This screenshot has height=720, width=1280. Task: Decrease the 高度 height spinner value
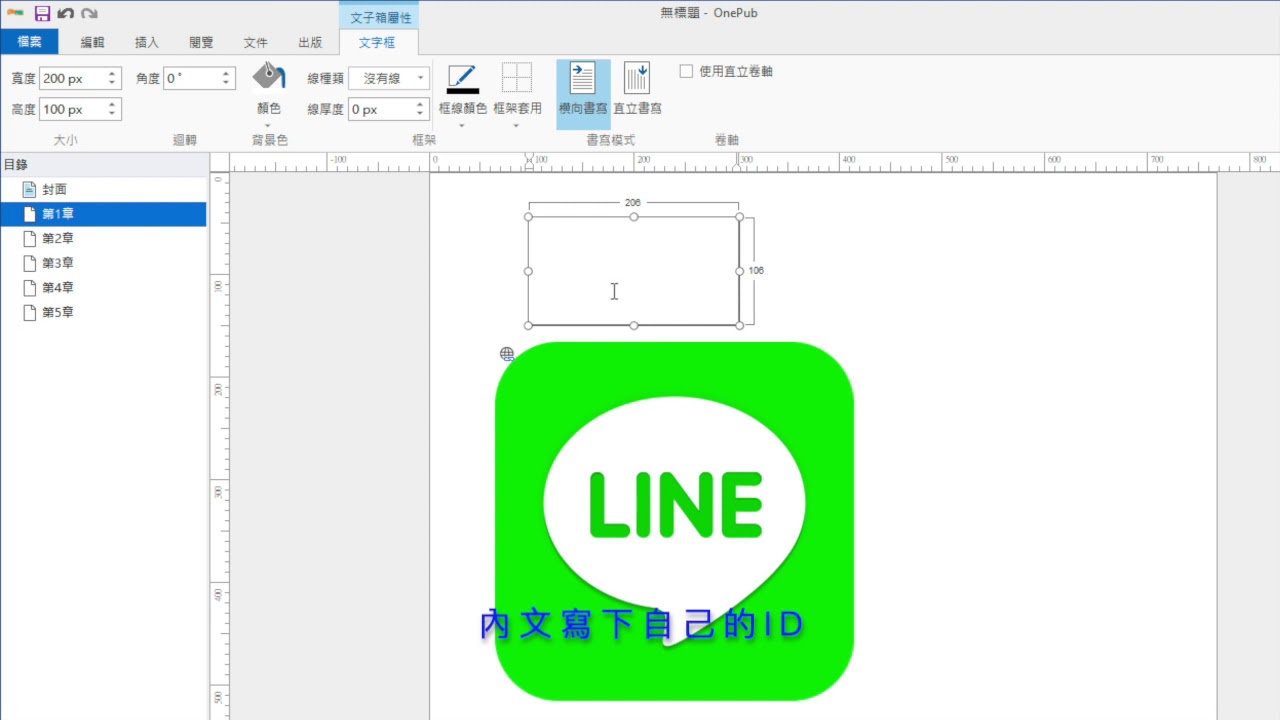(x=112, y=114)
